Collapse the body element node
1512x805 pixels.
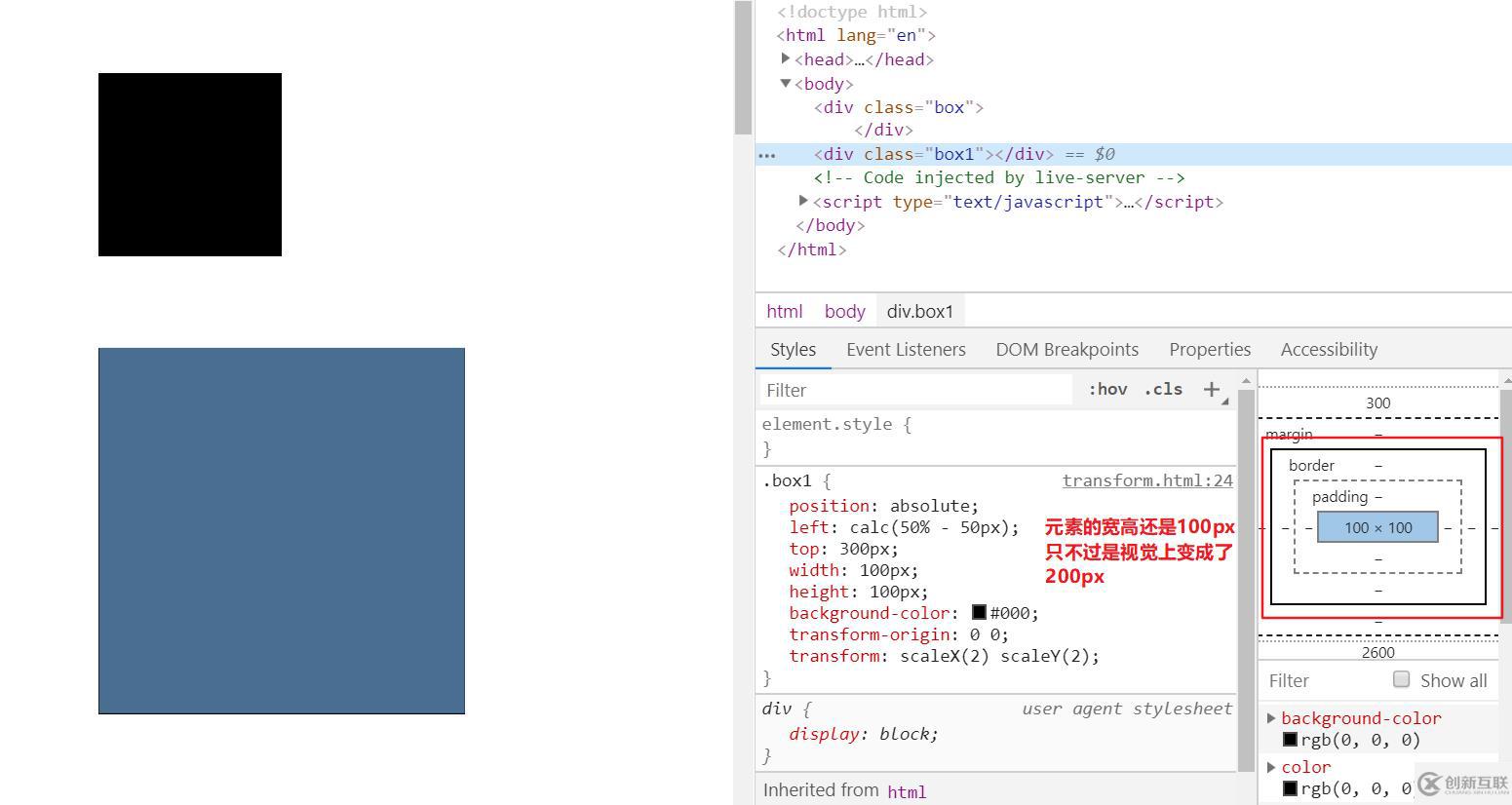(x=785, y=83)
